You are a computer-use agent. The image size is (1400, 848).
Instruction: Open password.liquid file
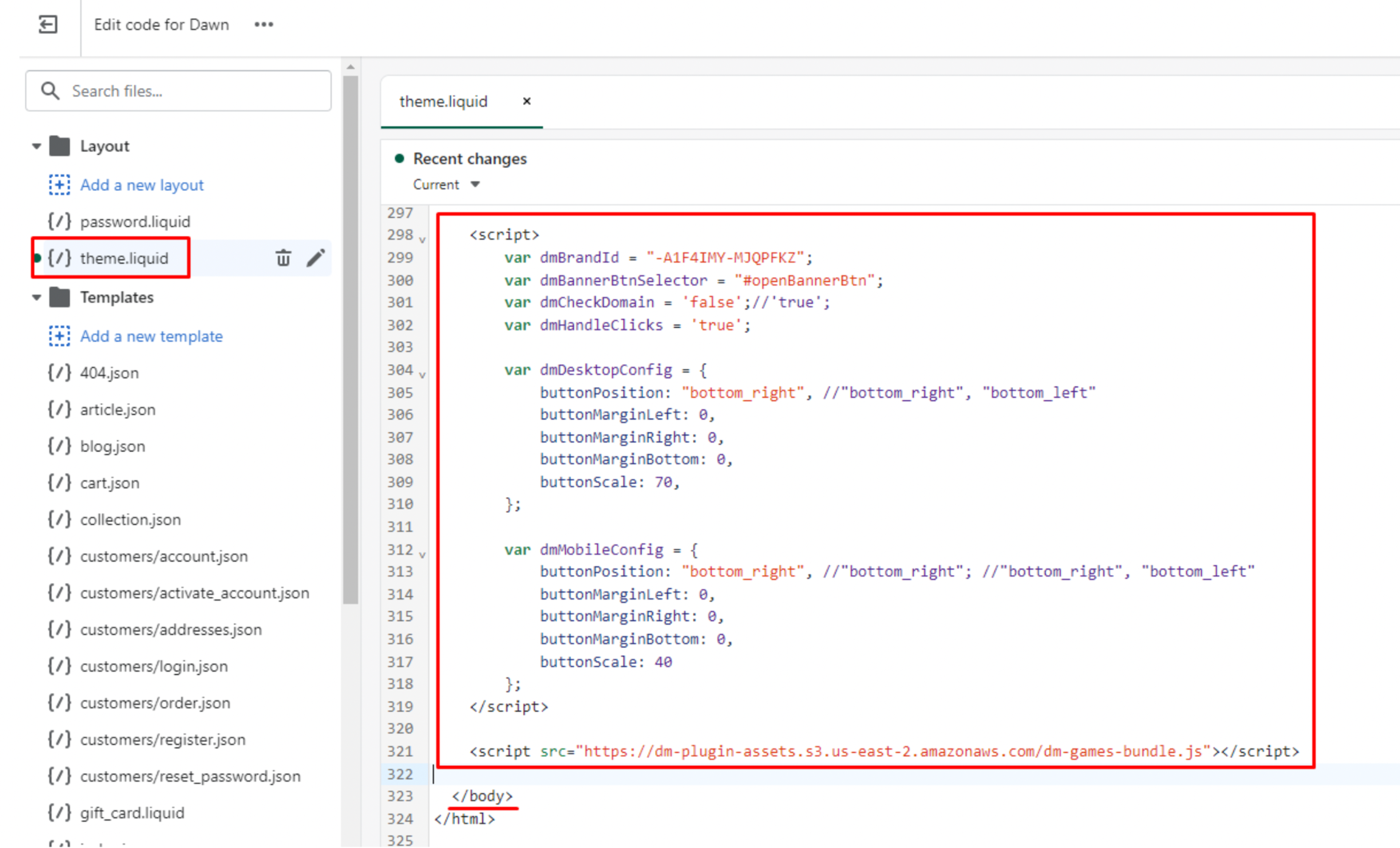pyautogui.click(x=135, y=221)
